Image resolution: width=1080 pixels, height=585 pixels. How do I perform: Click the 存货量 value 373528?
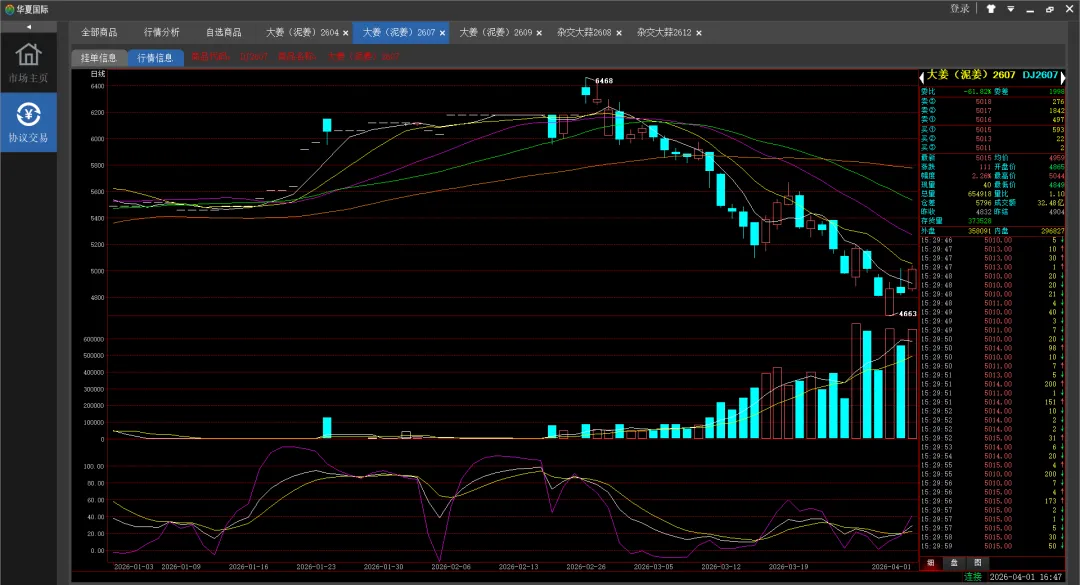[x=979, y=220]
